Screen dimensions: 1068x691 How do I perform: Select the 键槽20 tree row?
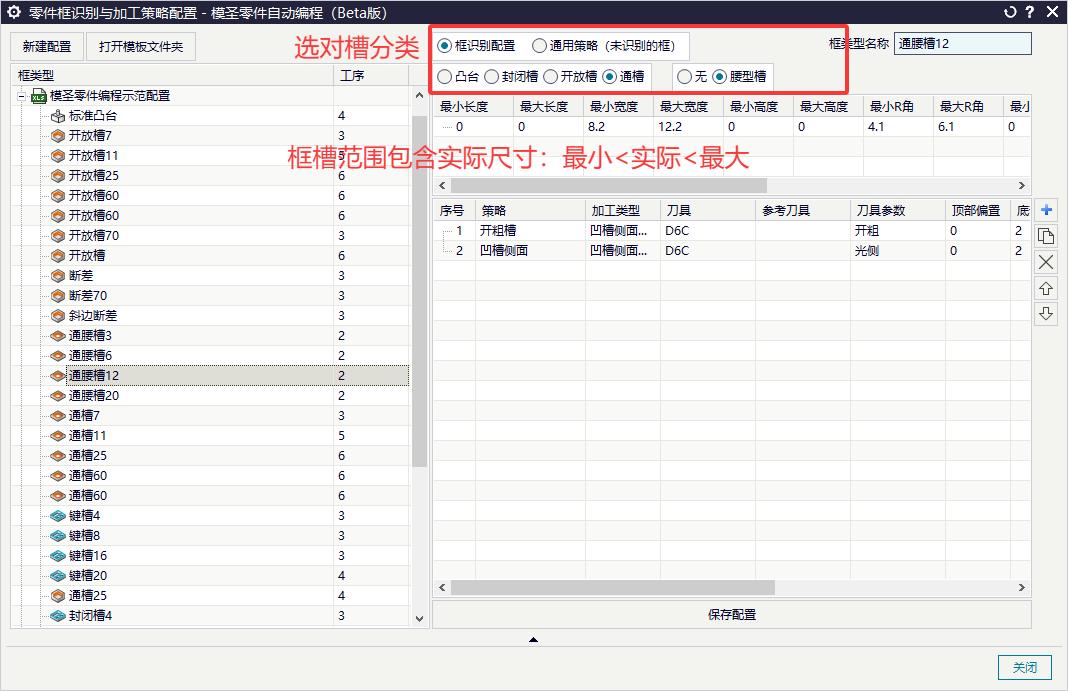211,576
